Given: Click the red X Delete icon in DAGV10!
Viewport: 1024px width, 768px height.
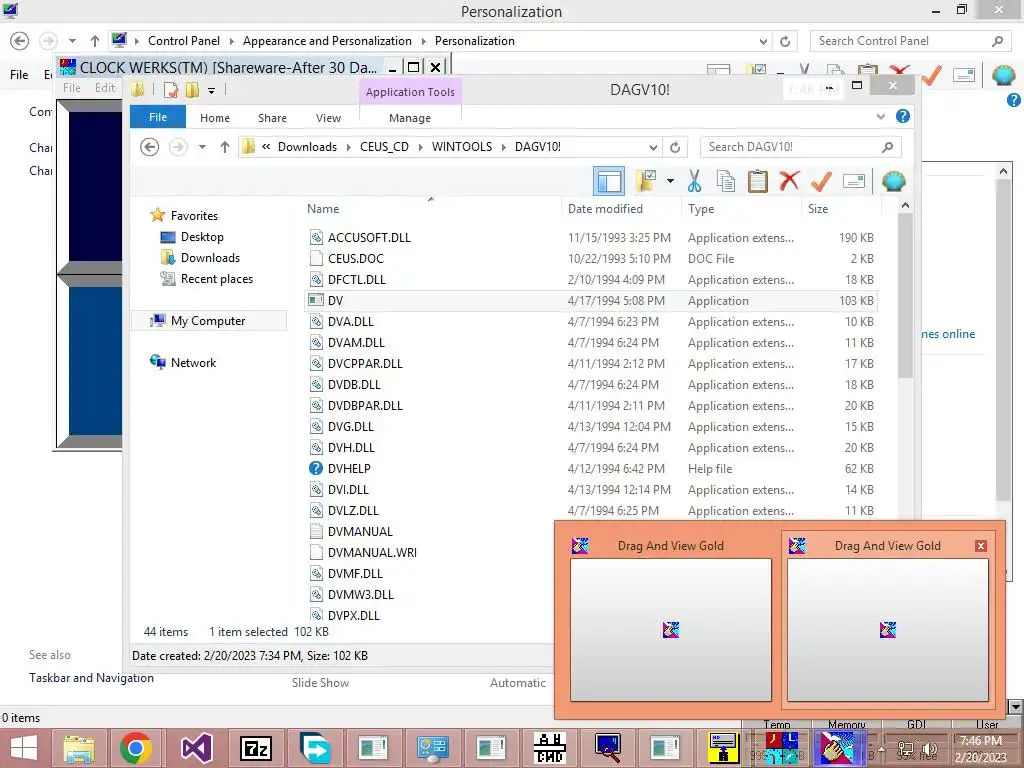Looking at the screenshot, I should [x=789, y=181].
